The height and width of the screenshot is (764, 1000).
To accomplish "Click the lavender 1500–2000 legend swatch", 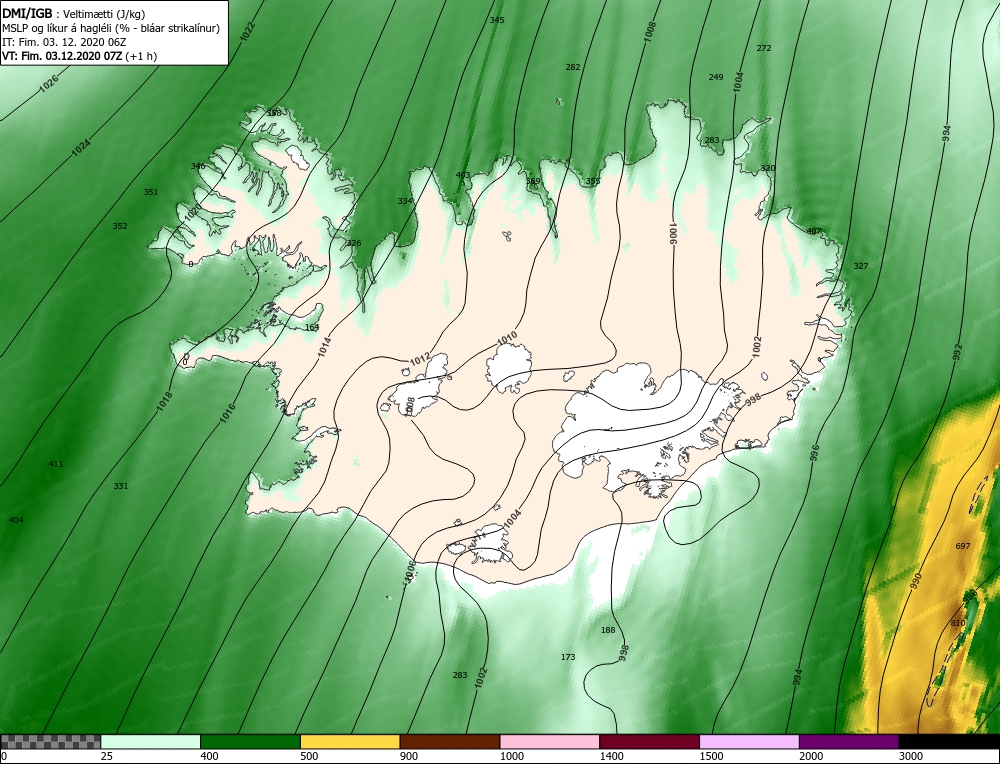I will pos(749,742).
